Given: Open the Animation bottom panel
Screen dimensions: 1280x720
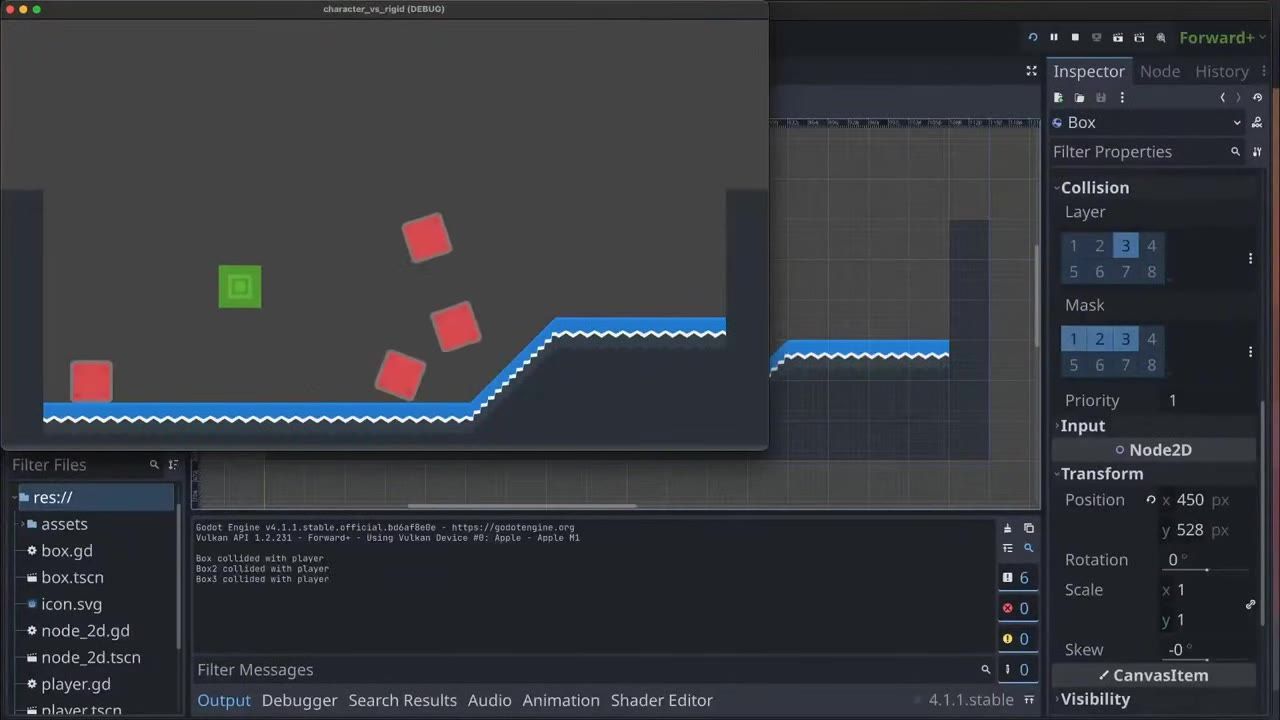Looking at the screenshot, I should pos(561,700).
